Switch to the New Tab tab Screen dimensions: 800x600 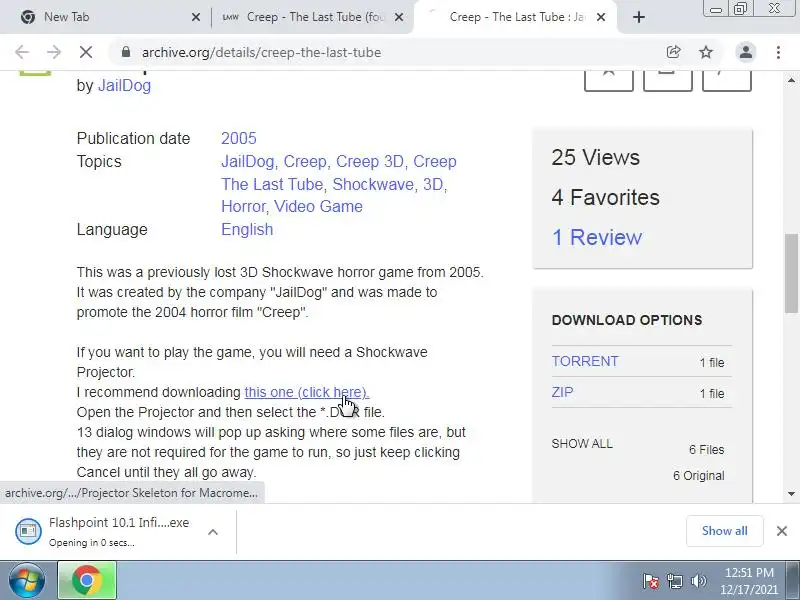[x=106, y=17]
